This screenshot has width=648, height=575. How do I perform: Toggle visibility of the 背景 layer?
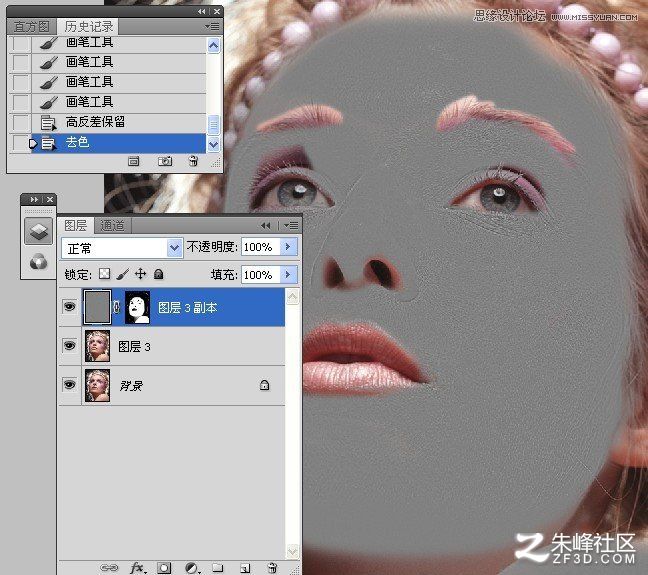click(69, 384)
